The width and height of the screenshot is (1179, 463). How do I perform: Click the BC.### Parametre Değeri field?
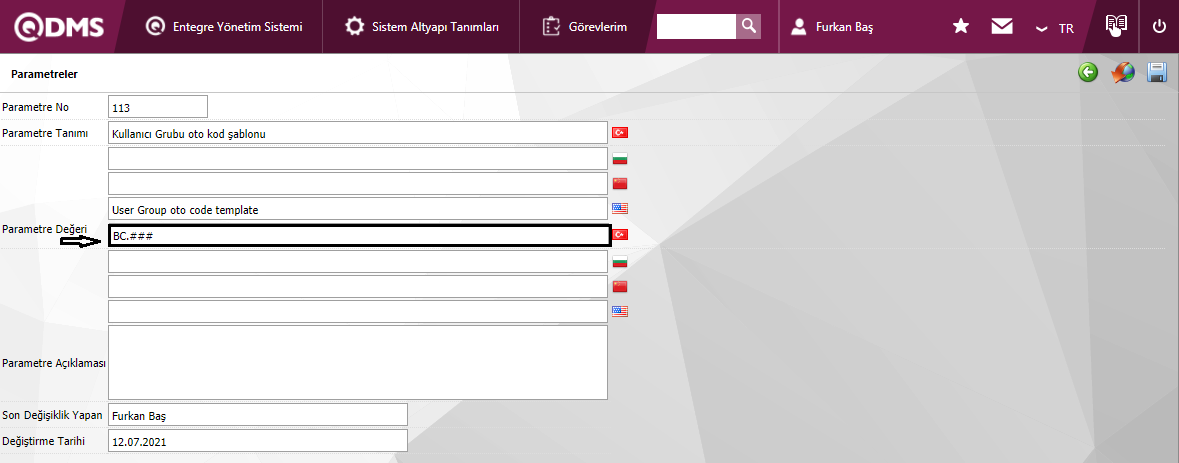pyautogui.click(x=358, y=235)
